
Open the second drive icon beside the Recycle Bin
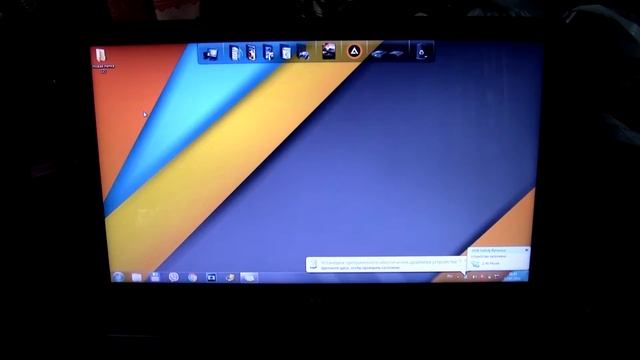click(x=396, y=53)
